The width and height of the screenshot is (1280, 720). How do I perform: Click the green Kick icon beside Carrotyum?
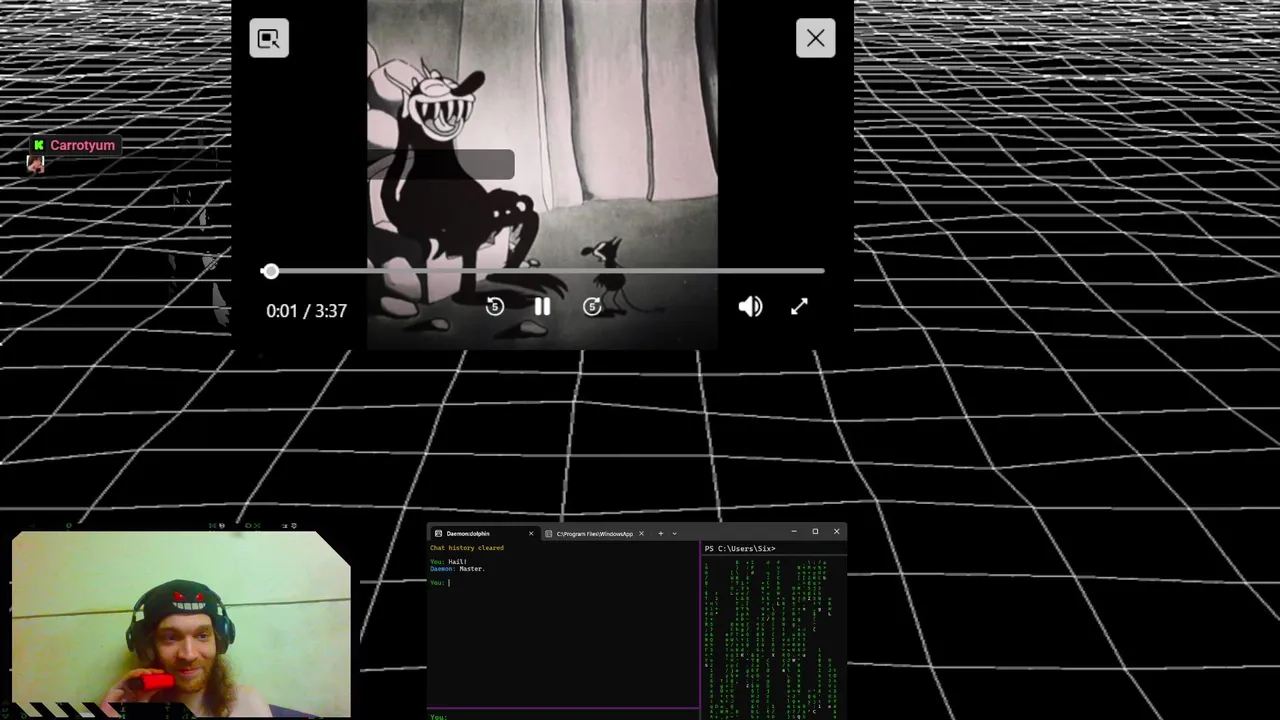pyautogui.click(x=38, y=145)
